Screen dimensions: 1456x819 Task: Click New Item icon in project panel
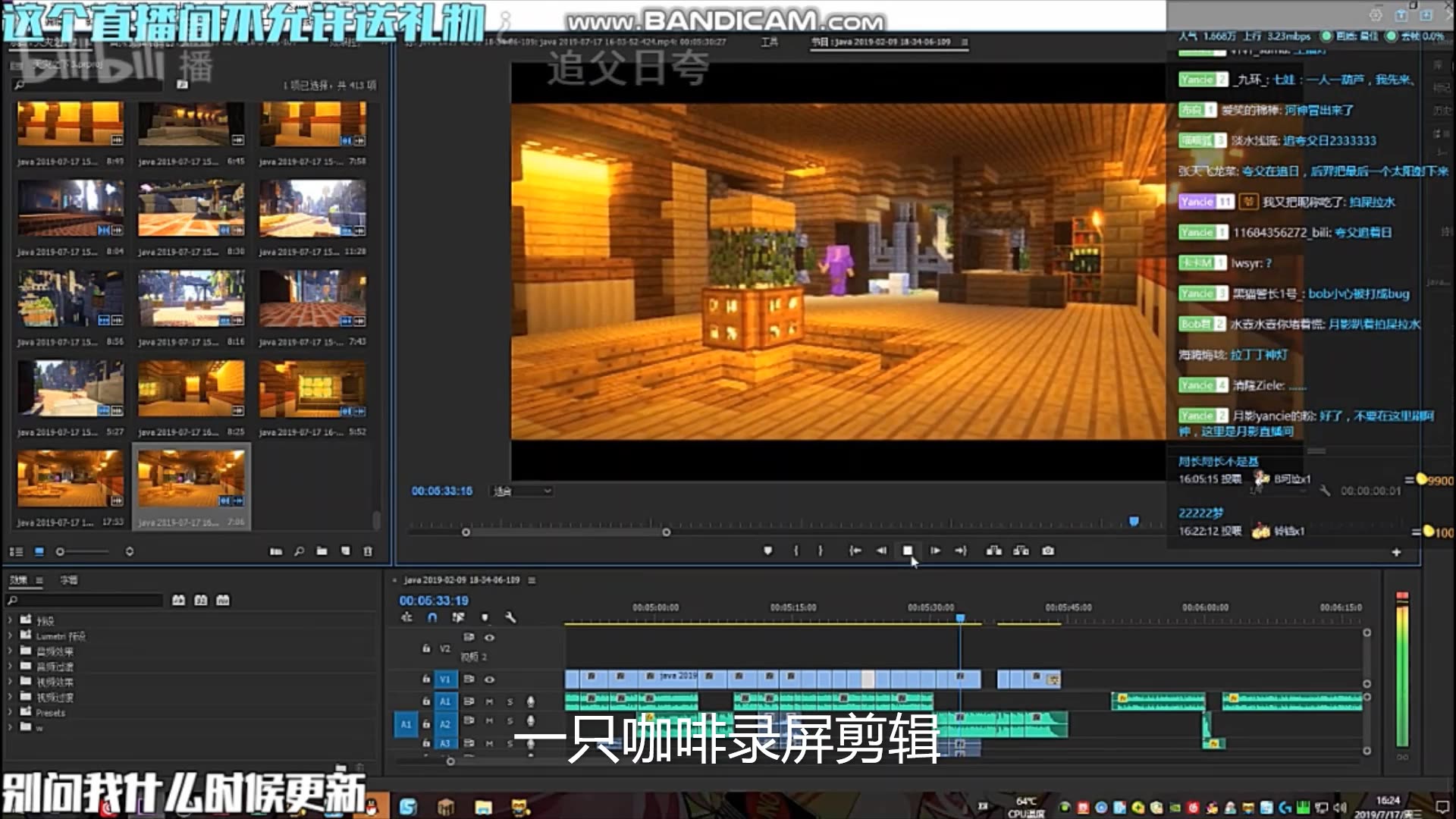click(x=346, y=551)
